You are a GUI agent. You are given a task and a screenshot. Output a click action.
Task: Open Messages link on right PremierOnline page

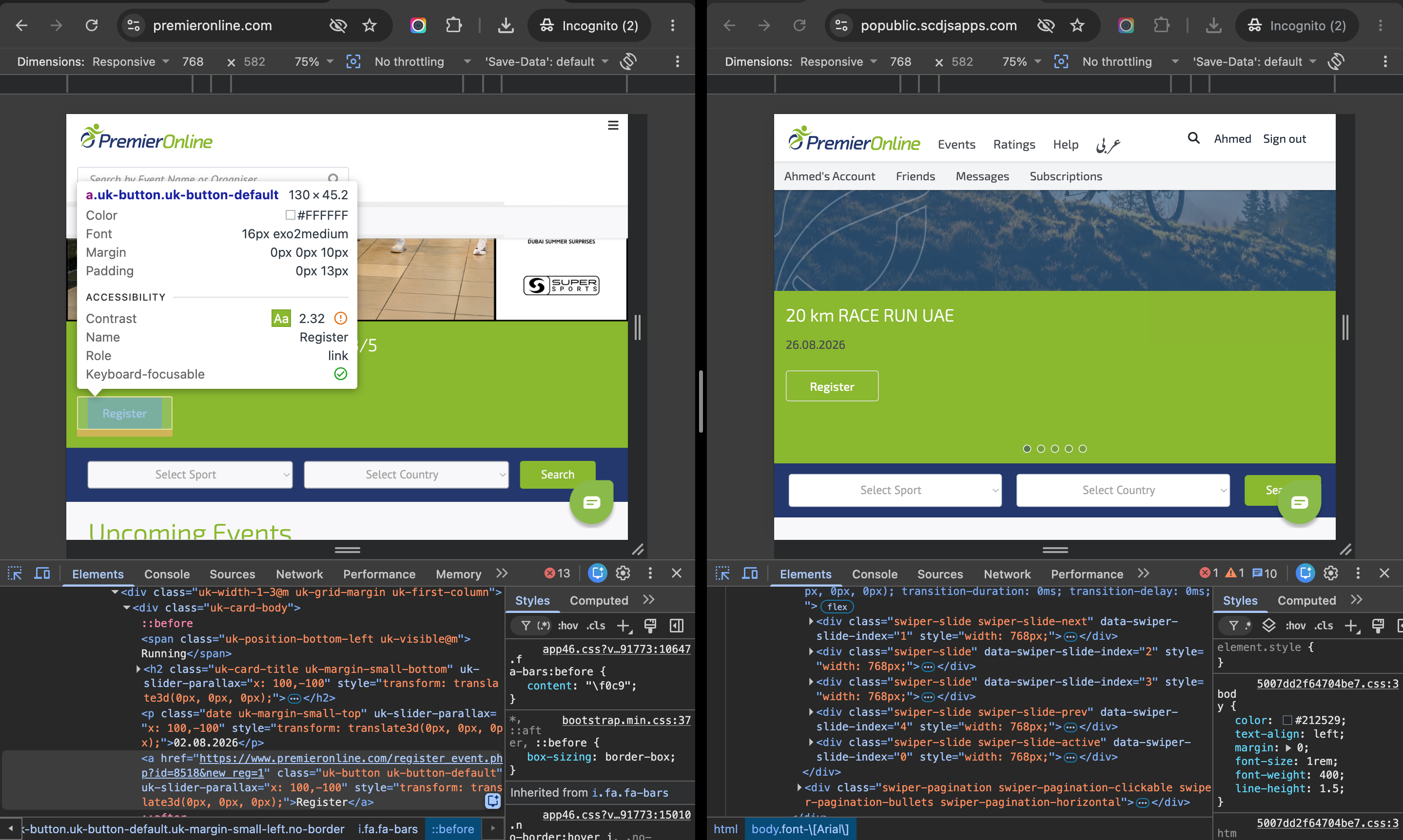pyautogui.click(x=982, y=176)
